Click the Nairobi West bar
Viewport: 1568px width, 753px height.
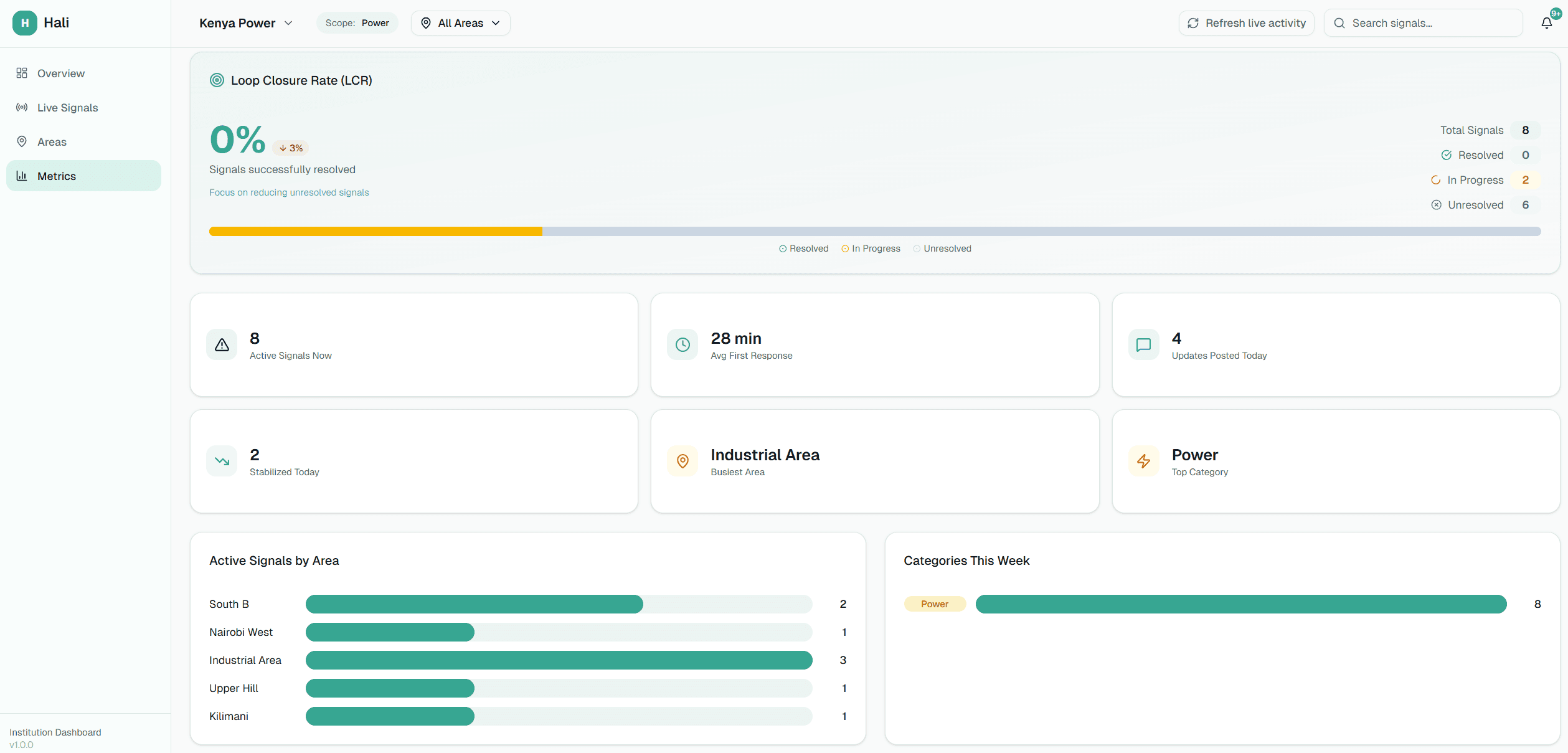tap(390, 632)
